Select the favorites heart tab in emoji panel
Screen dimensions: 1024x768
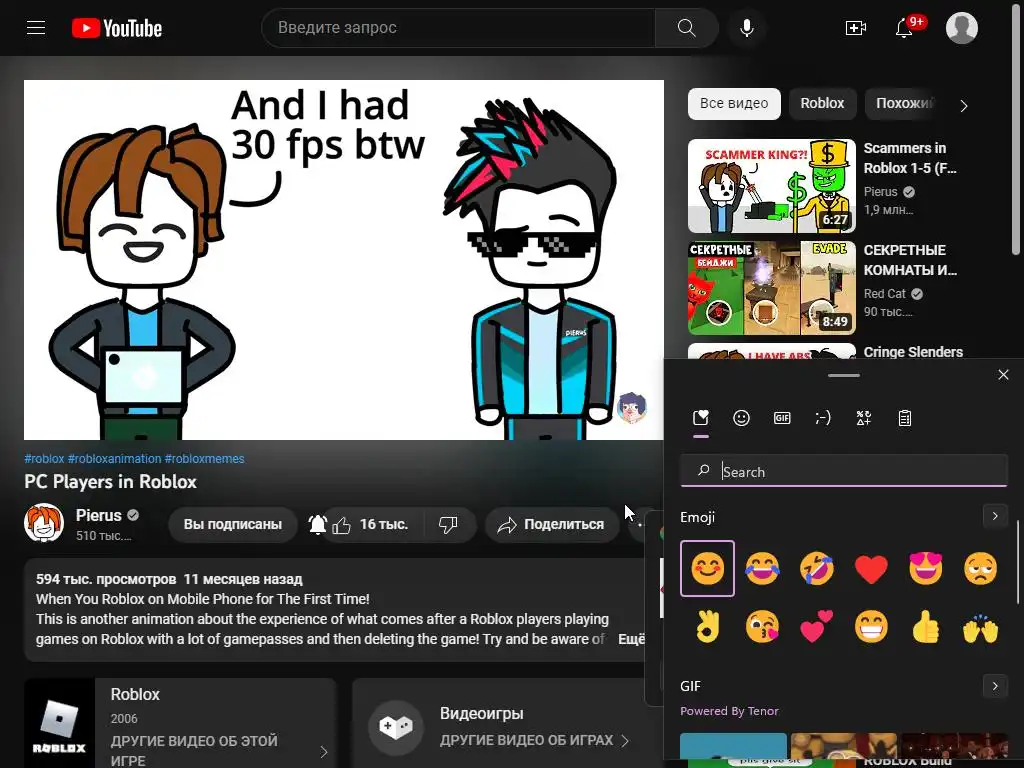pyautogui.click(x=701, y=418)
